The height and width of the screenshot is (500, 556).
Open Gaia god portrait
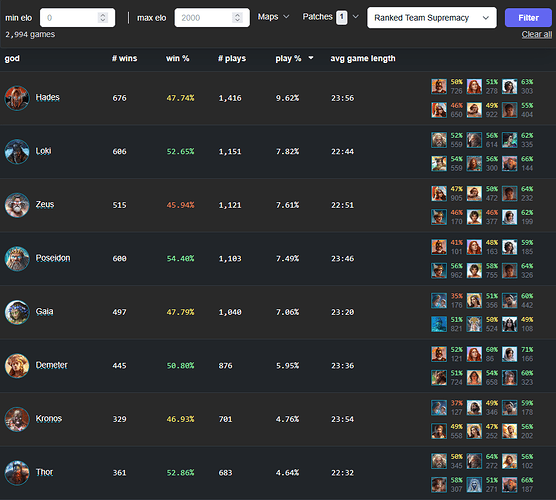17,312
